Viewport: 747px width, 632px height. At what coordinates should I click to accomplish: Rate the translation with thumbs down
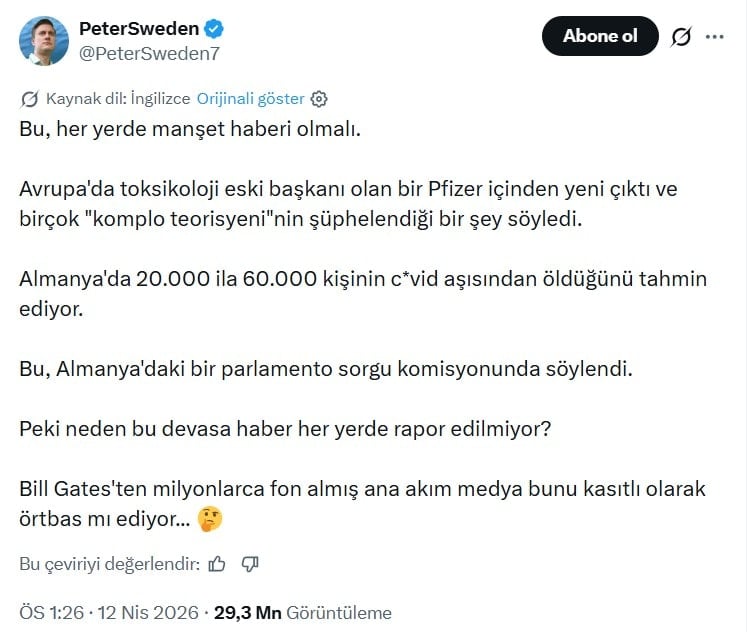[250, 564]
